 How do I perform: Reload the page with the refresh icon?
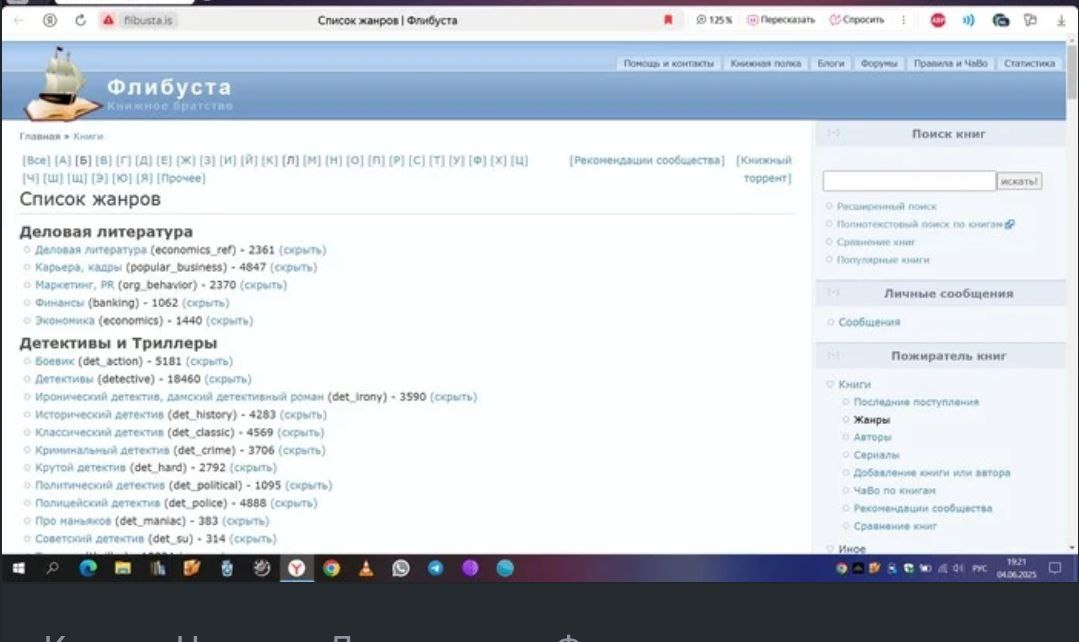coord(81,20)
